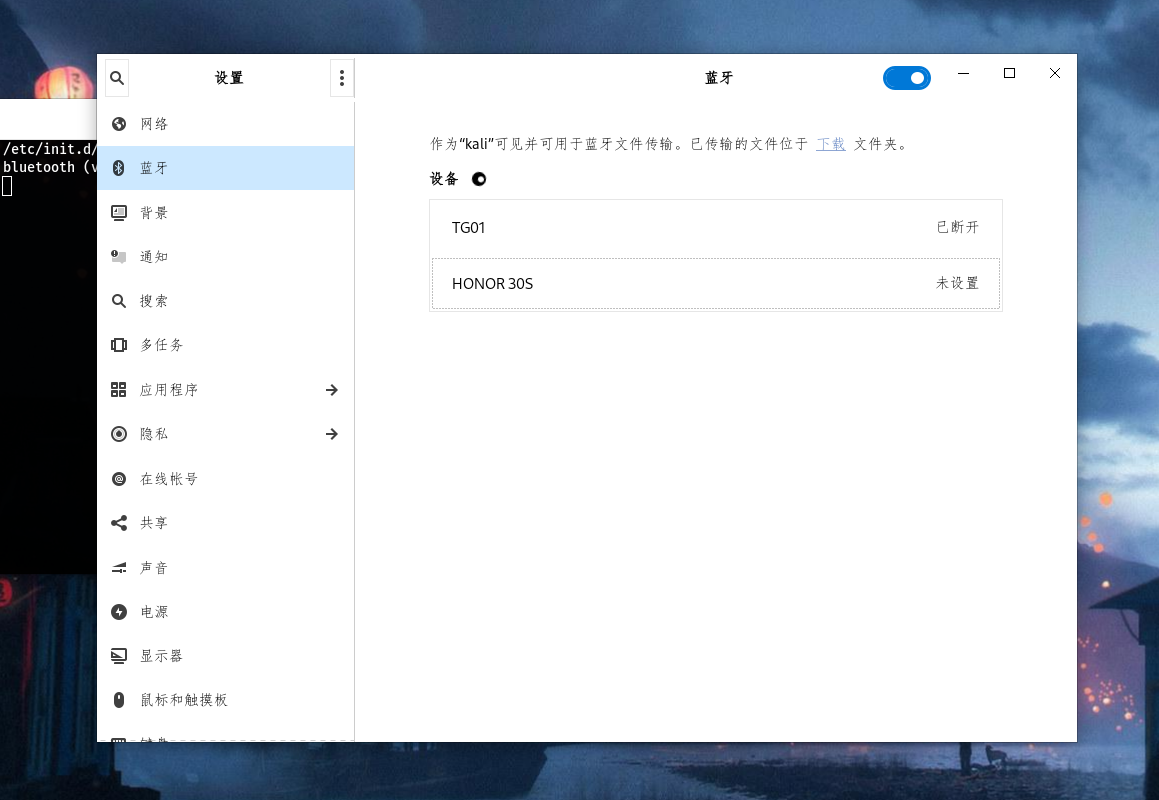Select the 多任务 multitasking icon
The width and height of the screenshot is (1159, 800).
click(119, 344)
